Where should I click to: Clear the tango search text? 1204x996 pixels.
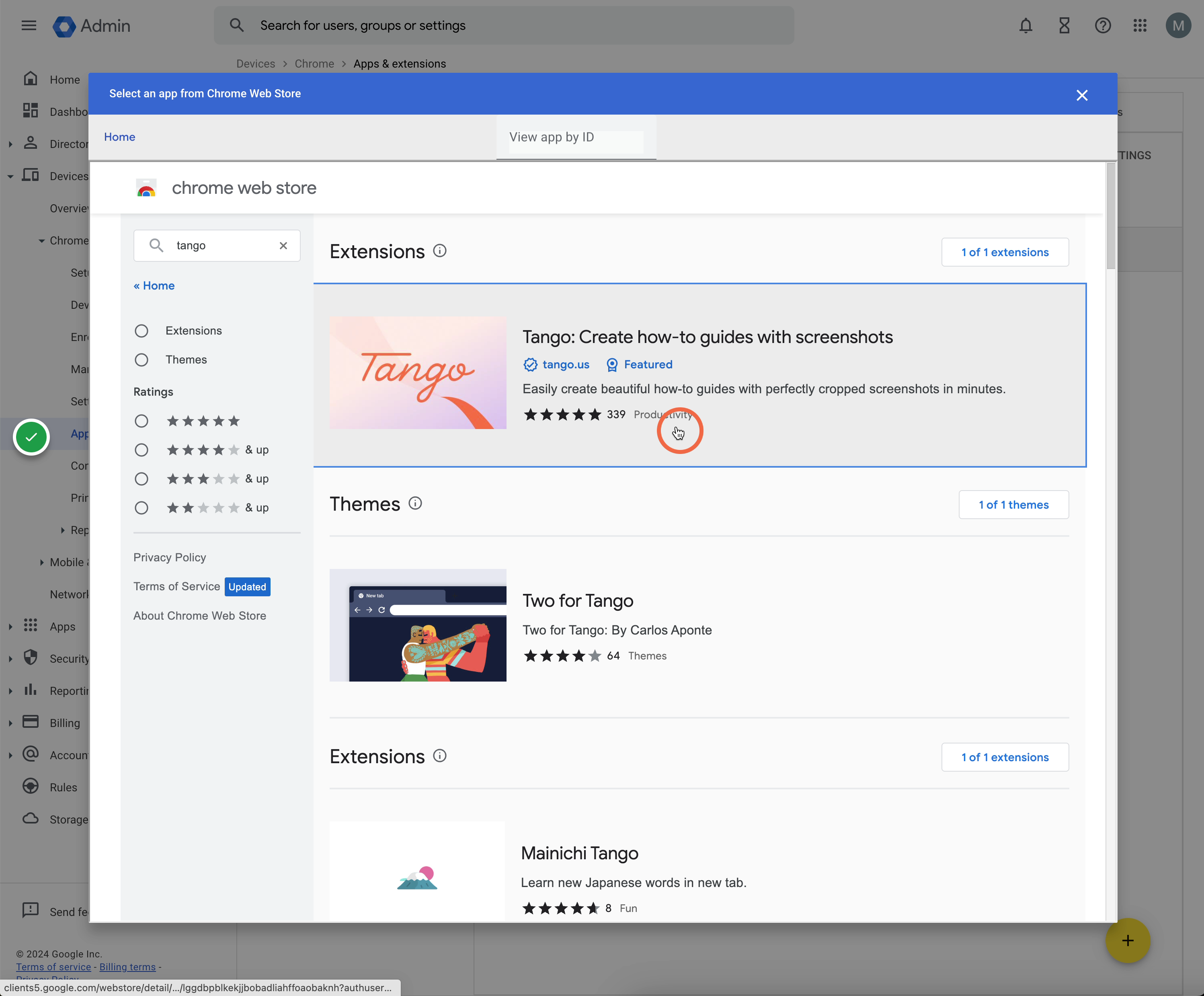click(283, 245)
